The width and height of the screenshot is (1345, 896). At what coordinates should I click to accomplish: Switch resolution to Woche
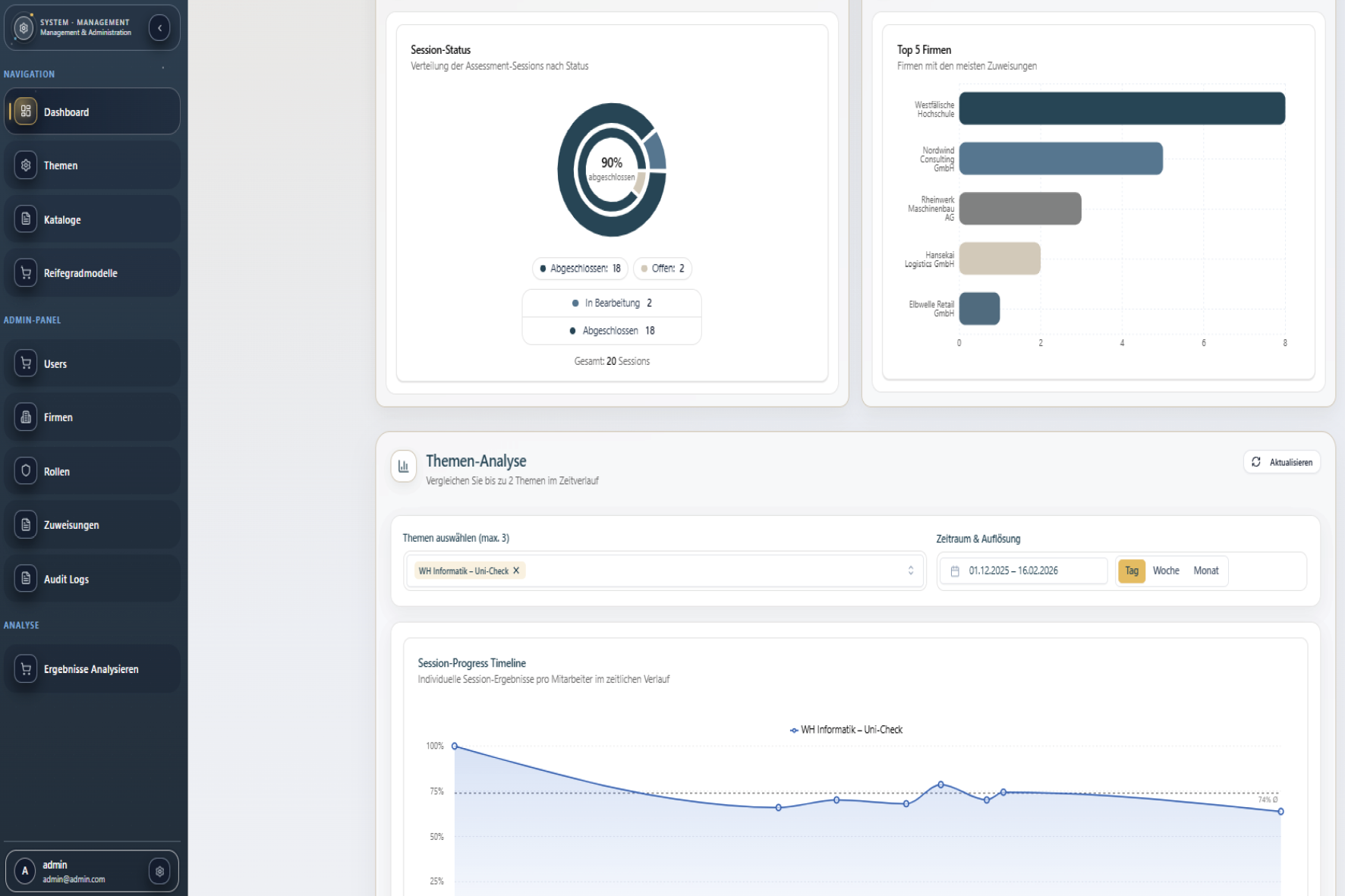click(1166, 571)
